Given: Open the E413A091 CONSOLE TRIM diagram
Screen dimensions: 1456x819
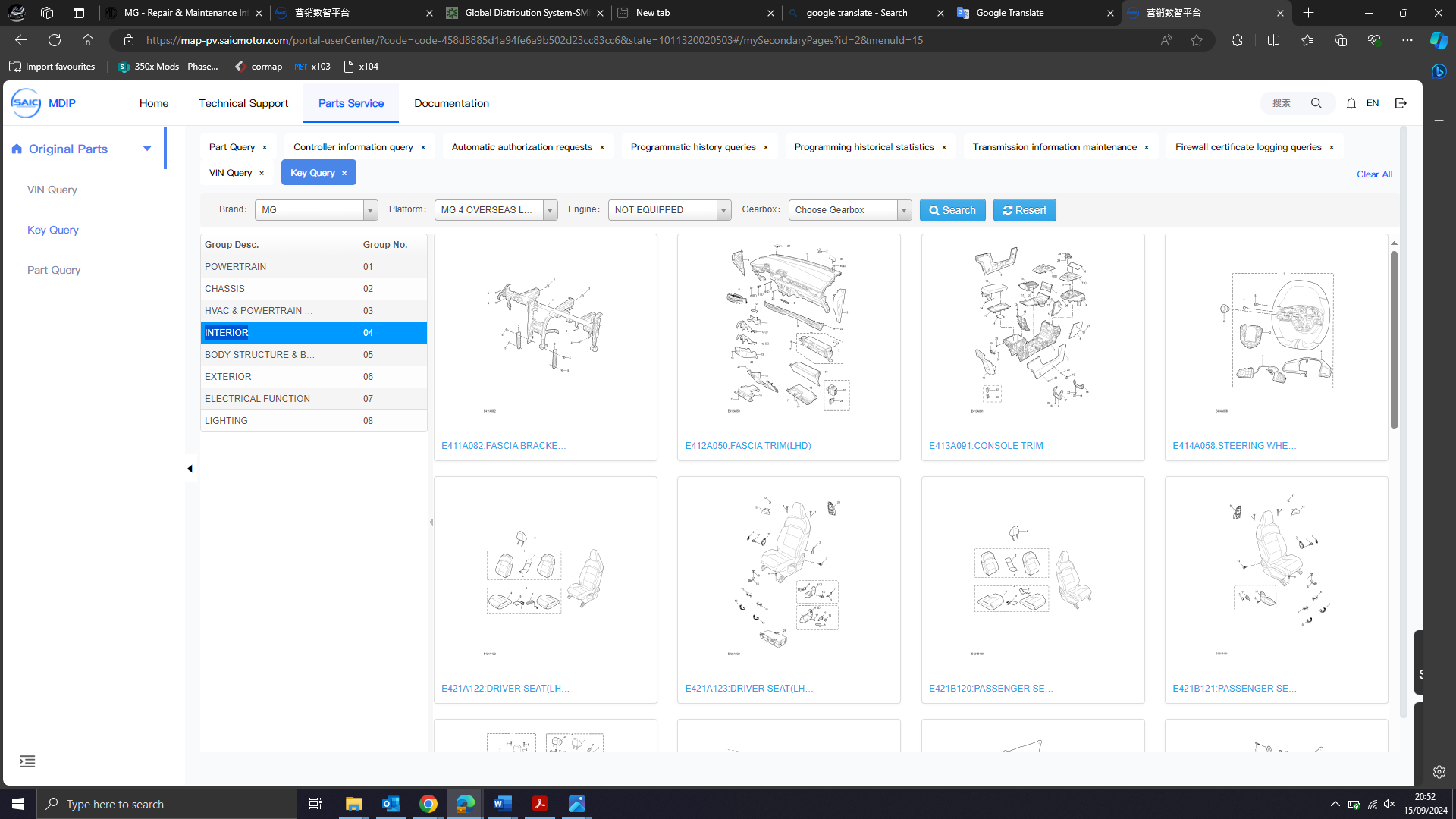Looking at the screenshot, I should 1033,347.
